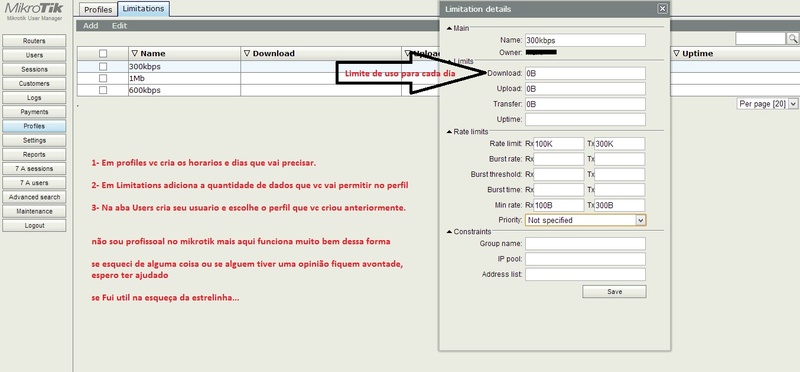Viewport: 800px width, 372px height.
Task: Click the Burst rate Tx field
Action: pyautogui.click(x=620, y=159)
